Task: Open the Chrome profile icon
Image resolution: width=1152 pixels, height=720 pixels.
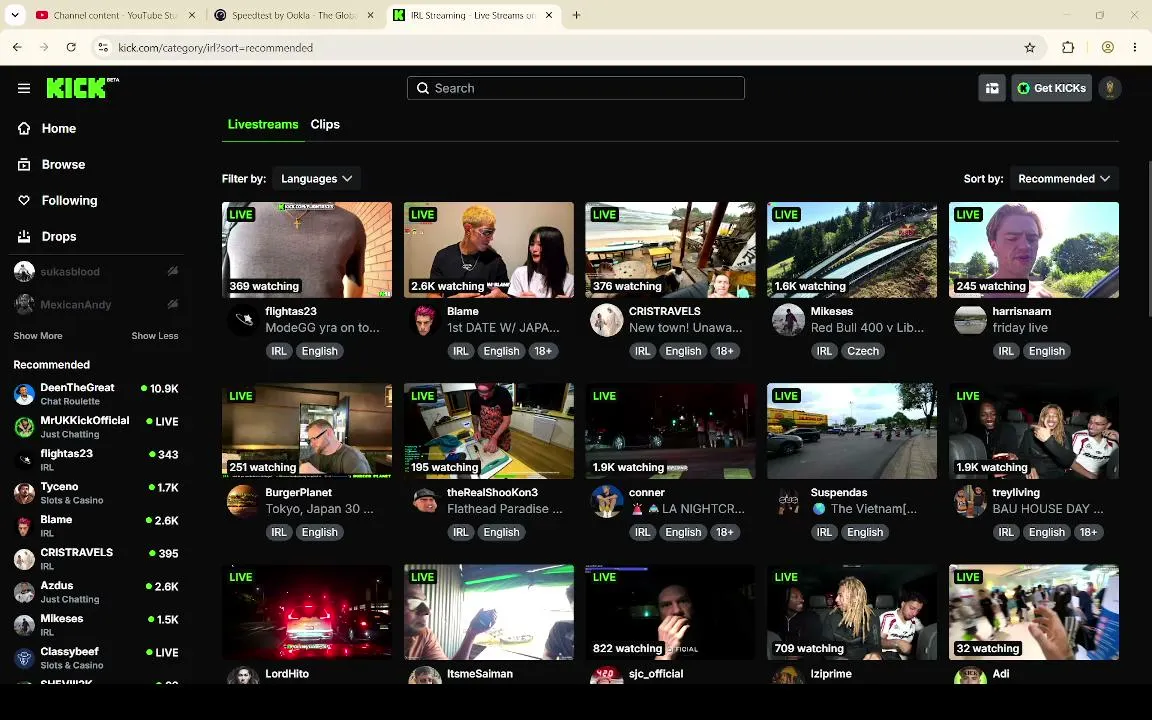Action: click(1108, 48)
